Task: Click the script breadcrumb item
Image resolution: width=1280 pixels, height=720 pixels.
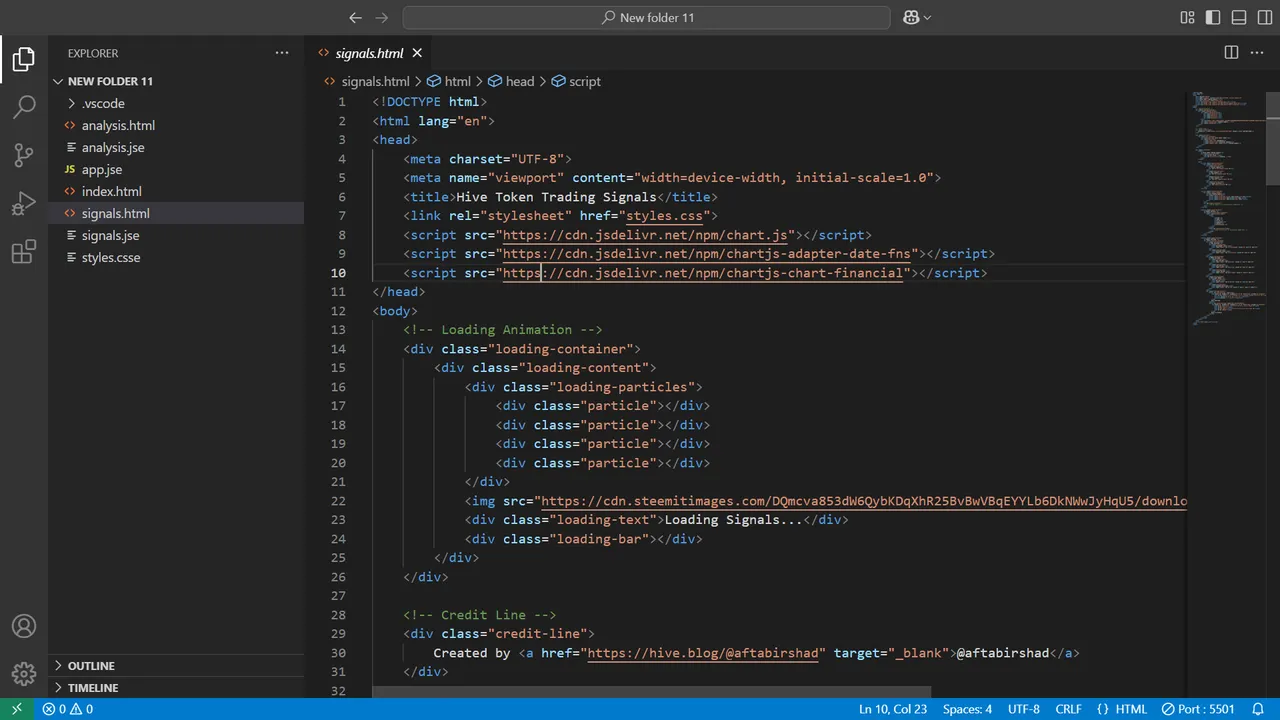Action: pyautogui.click(x=584, y=81)
